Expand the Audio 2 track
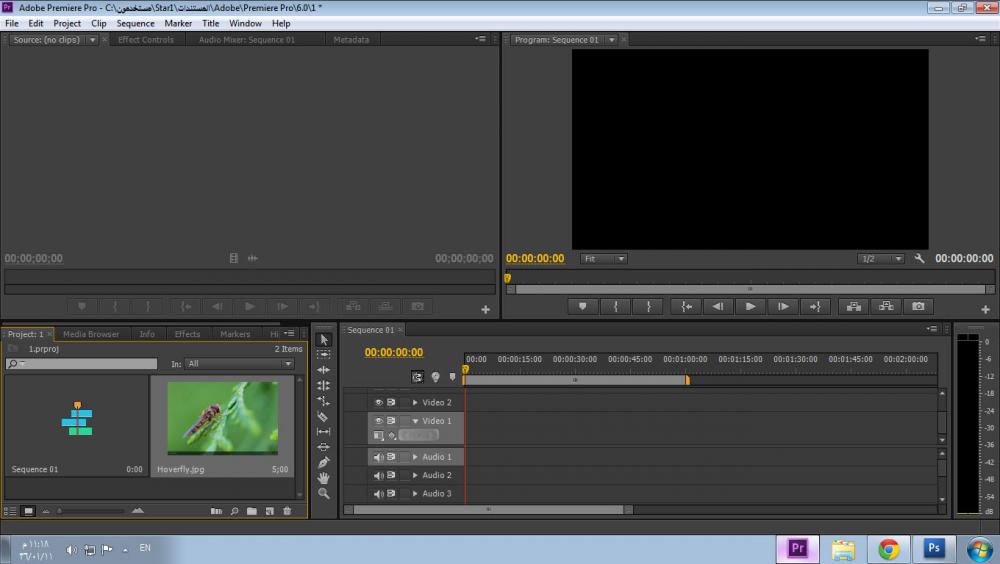The image size is (1000, 564). (415, 475)
